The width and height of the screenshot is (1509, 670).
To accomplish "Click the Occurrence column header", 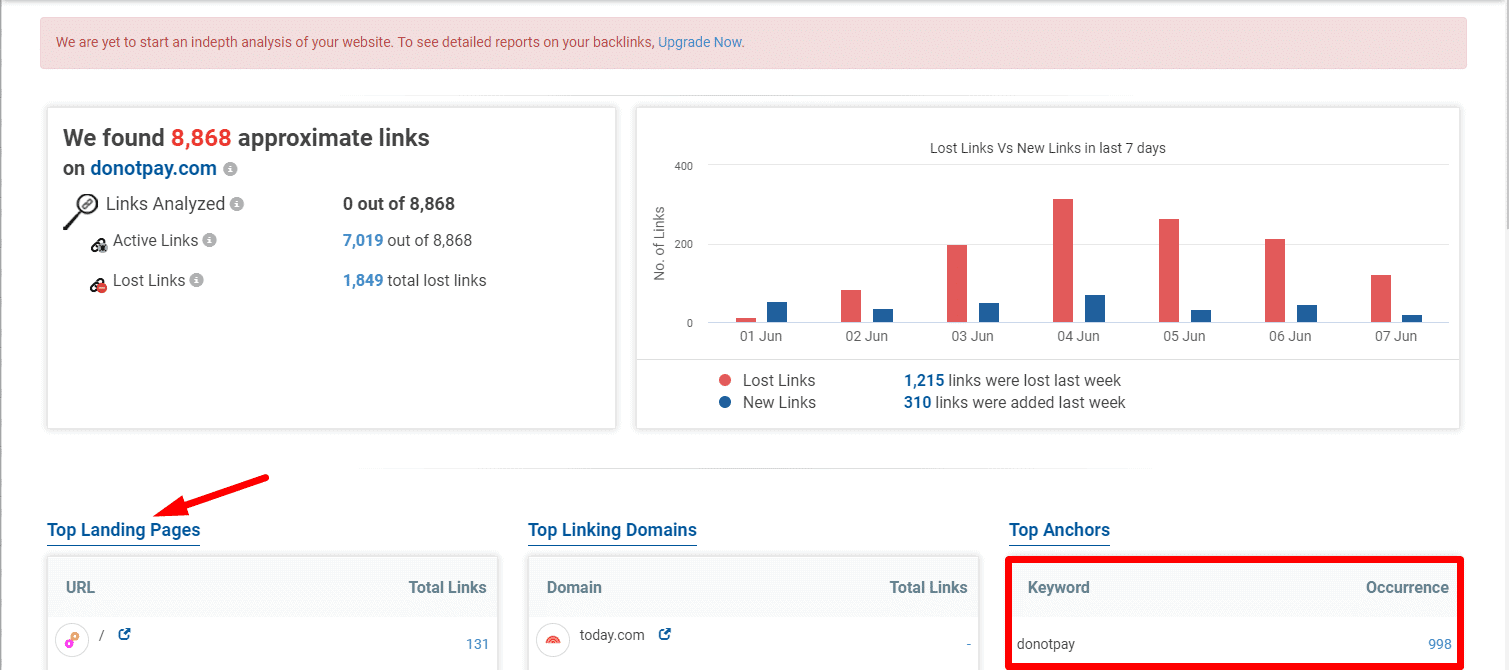I will click(x=1407, y=587).
